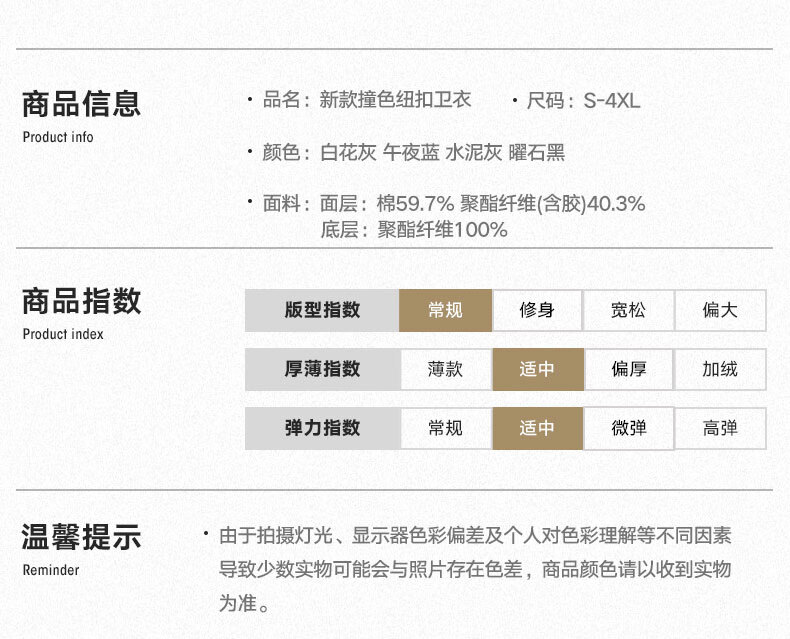The width and height of the screenshot is (790, 639).
Task: Click the 厚薄指数 row label
Action: 322,369
